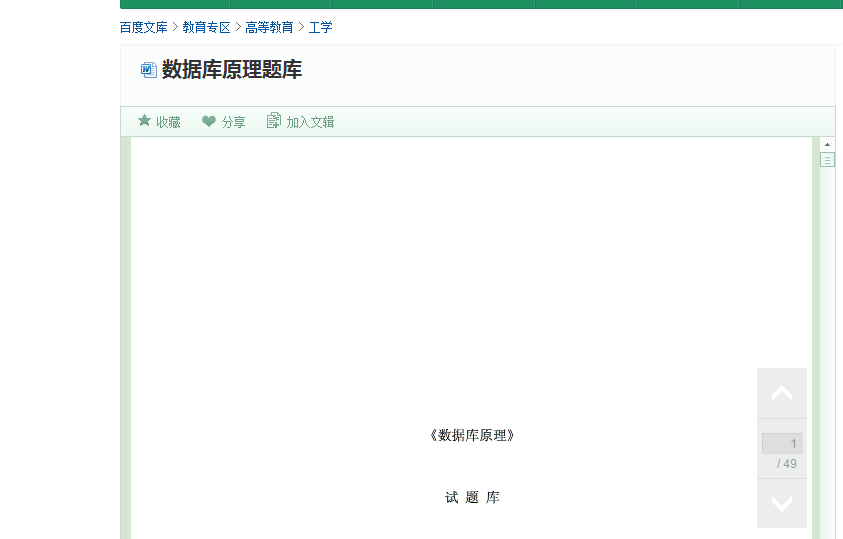Click the 《数据库原理》 heading in document
This screenshot has height=539, width=843.
tap(472, 435)
